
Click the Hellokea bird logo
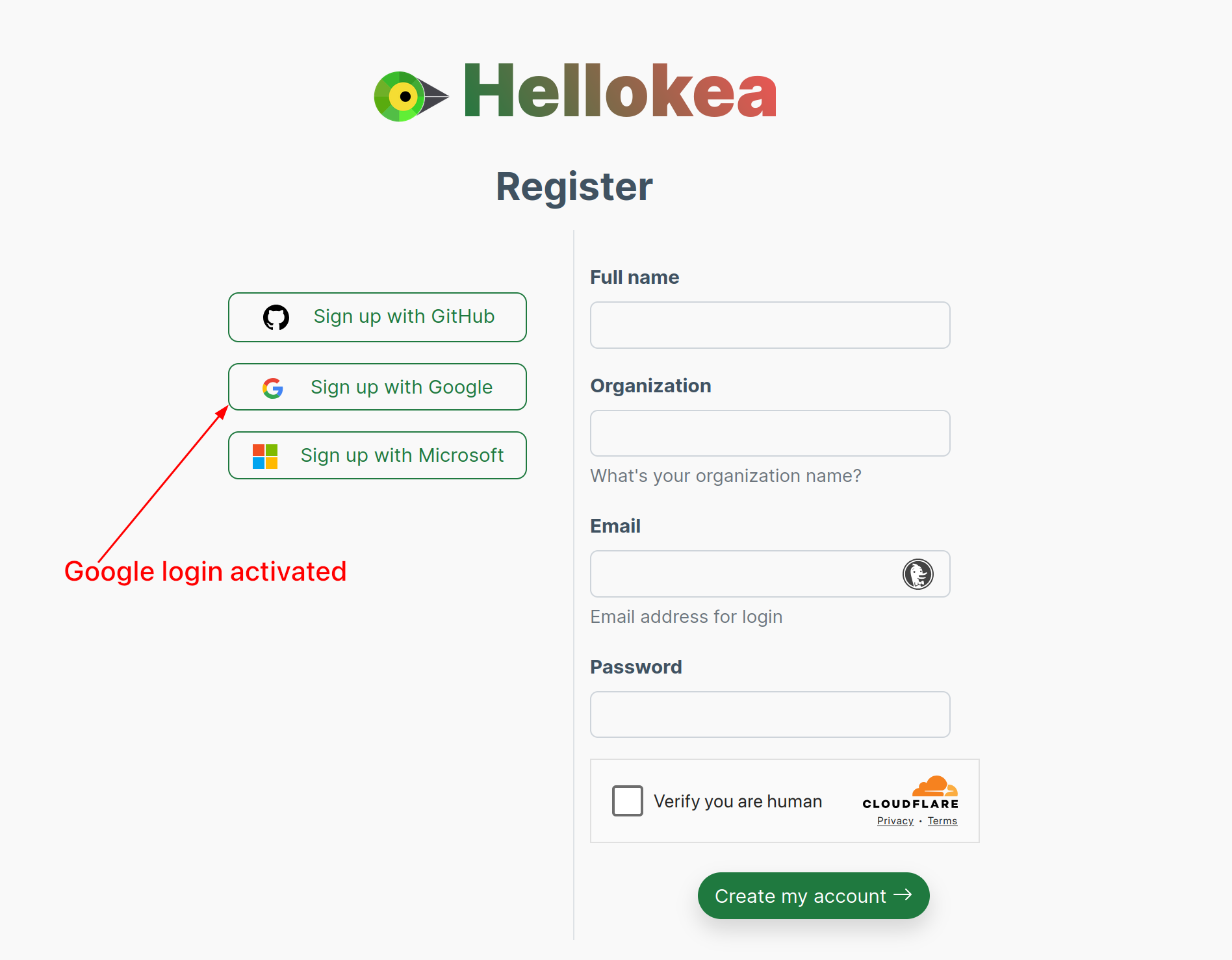click(405, 94)
